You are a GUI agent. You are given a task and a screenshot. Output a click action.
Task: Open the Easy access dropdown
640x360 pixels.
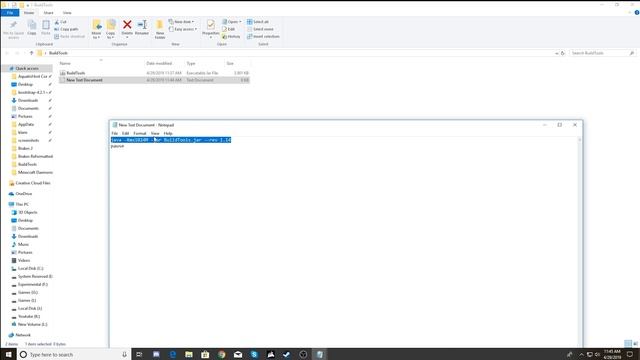[182, 29]
